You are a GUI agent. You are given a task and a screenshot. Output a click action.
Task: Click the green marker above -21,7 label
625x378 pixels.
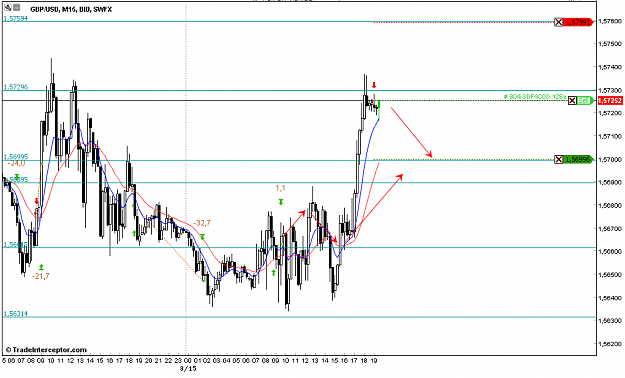point(41,267)
